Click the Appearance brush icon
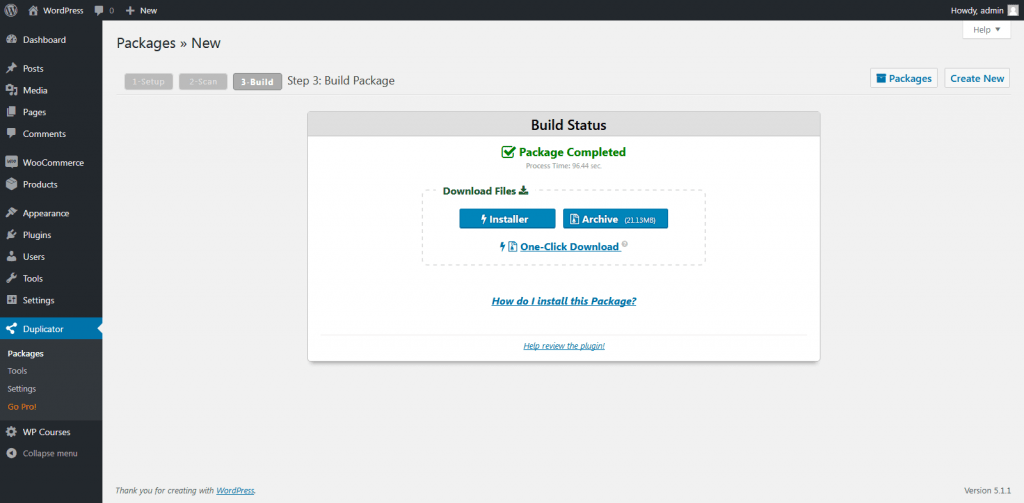 [x=11, y=213]
